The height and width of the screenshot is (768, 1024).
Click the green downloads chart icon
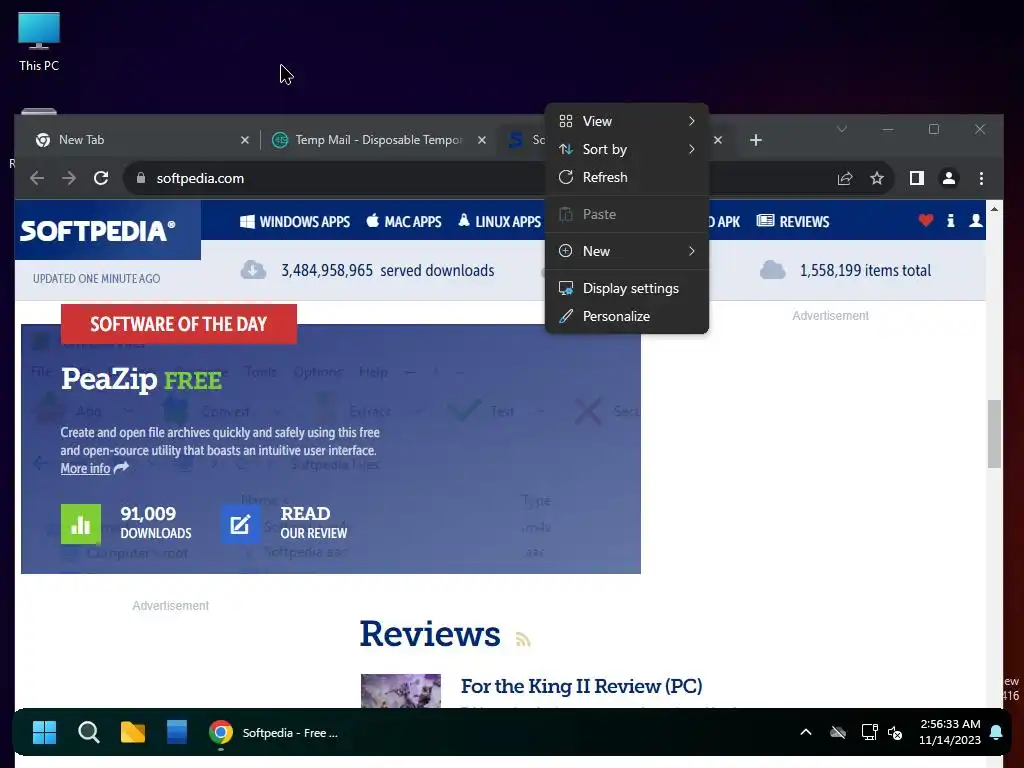click(x=81, y=524)
